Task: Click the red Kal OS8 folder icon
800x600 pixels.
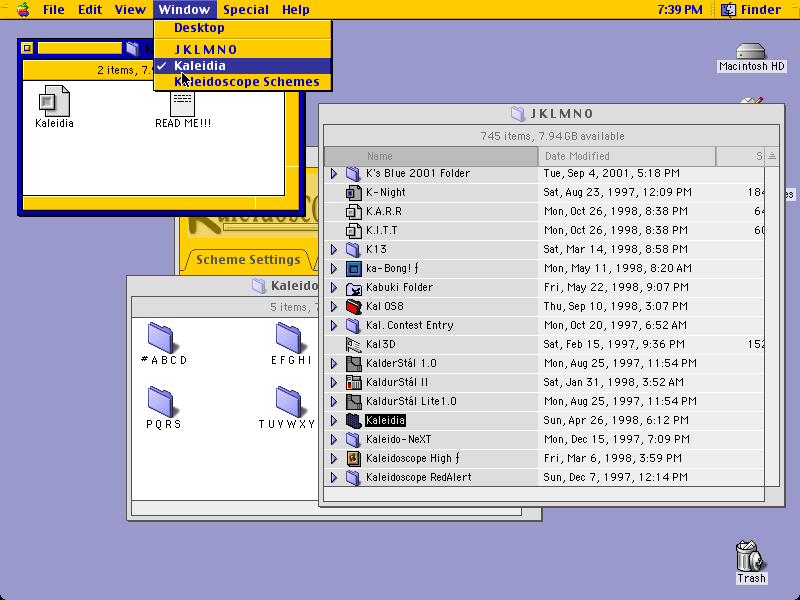Action: pos(353,307)
